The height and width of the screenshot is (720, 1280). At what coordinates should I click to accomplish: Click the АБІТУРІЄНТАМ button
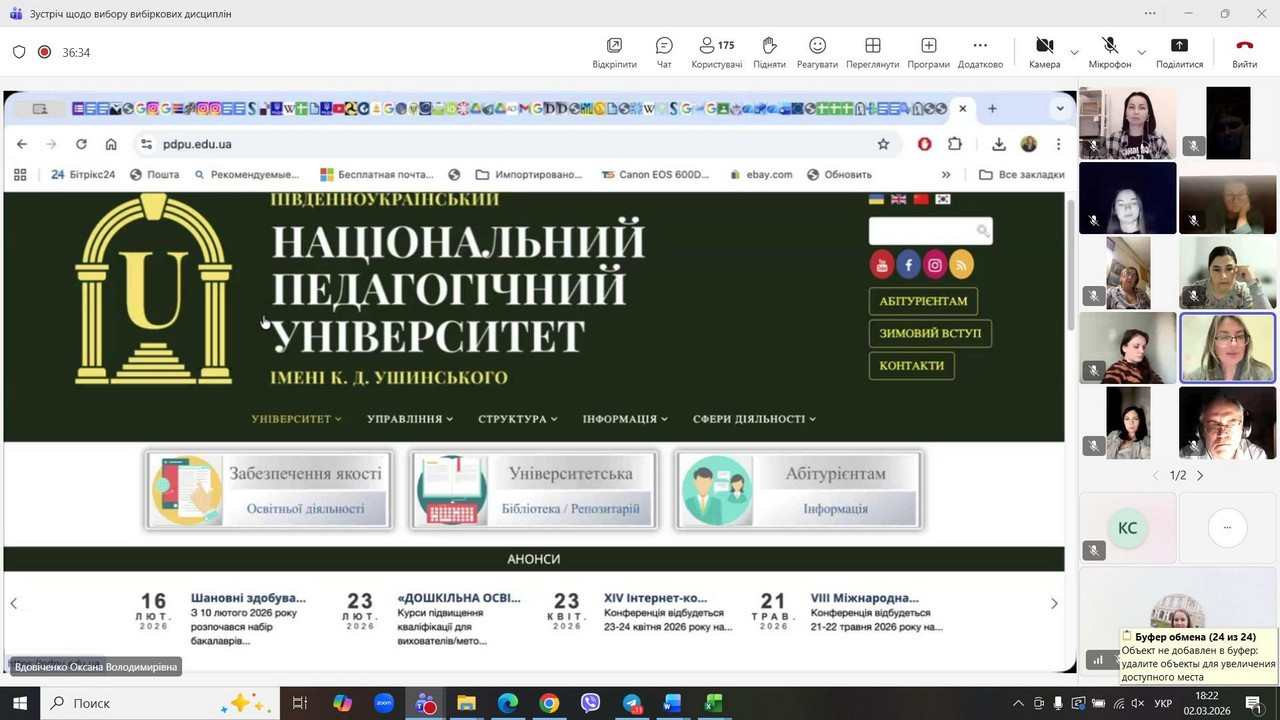point(923,301)
